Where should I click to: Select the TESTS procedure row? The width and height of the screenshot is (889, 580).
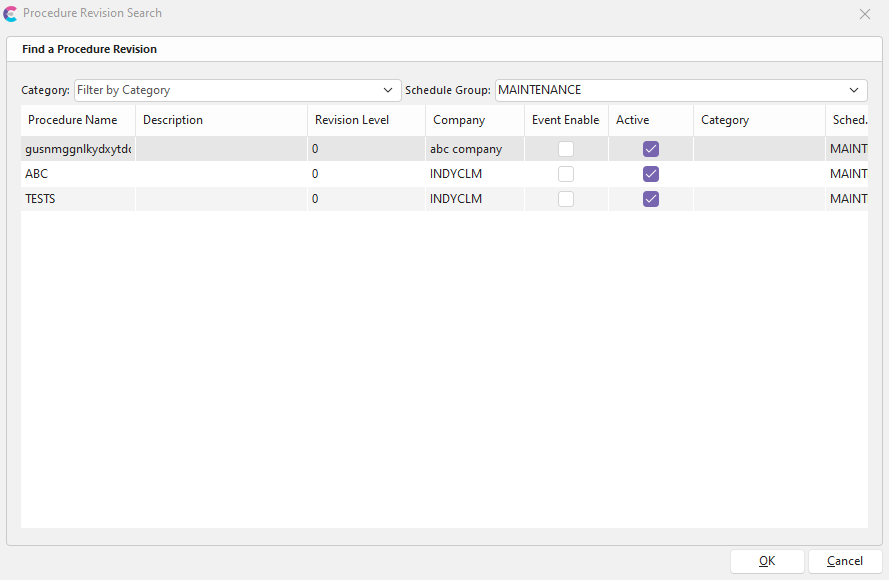coord(40,199)
